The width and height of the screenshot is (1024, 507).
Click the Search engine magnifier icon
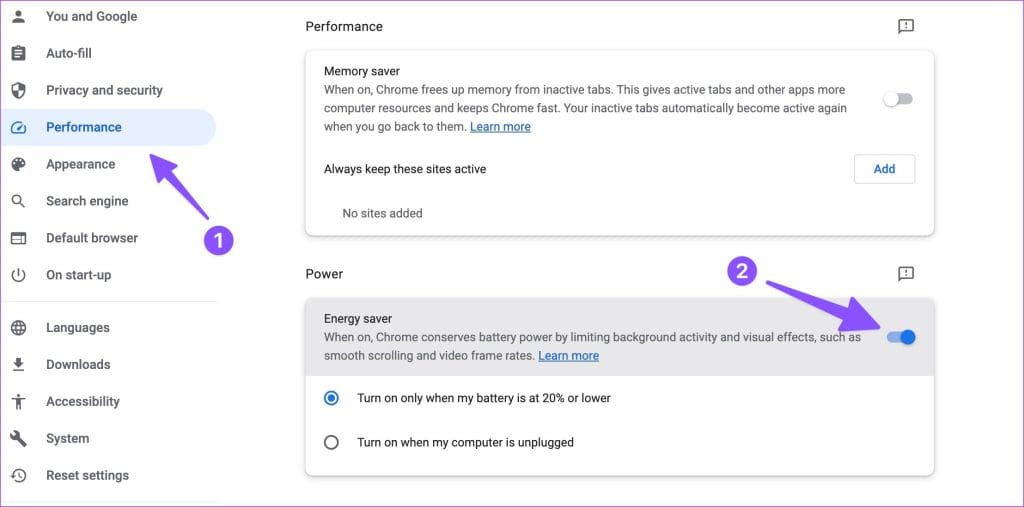point(18,201)
